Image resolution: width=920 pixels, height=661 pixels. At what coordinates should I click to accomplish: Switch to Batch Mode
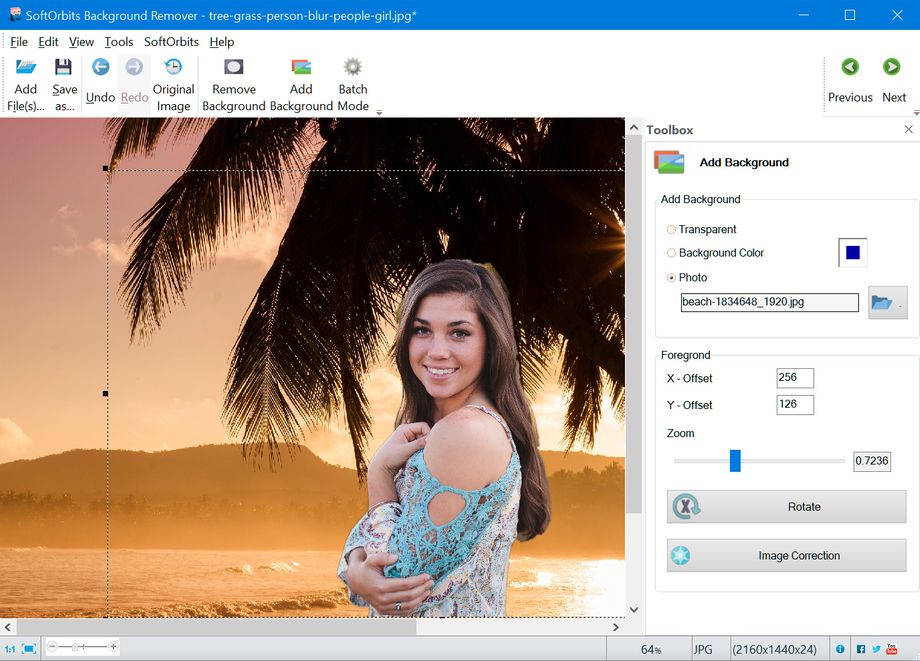pyautogui.click(x=352, y=78)
